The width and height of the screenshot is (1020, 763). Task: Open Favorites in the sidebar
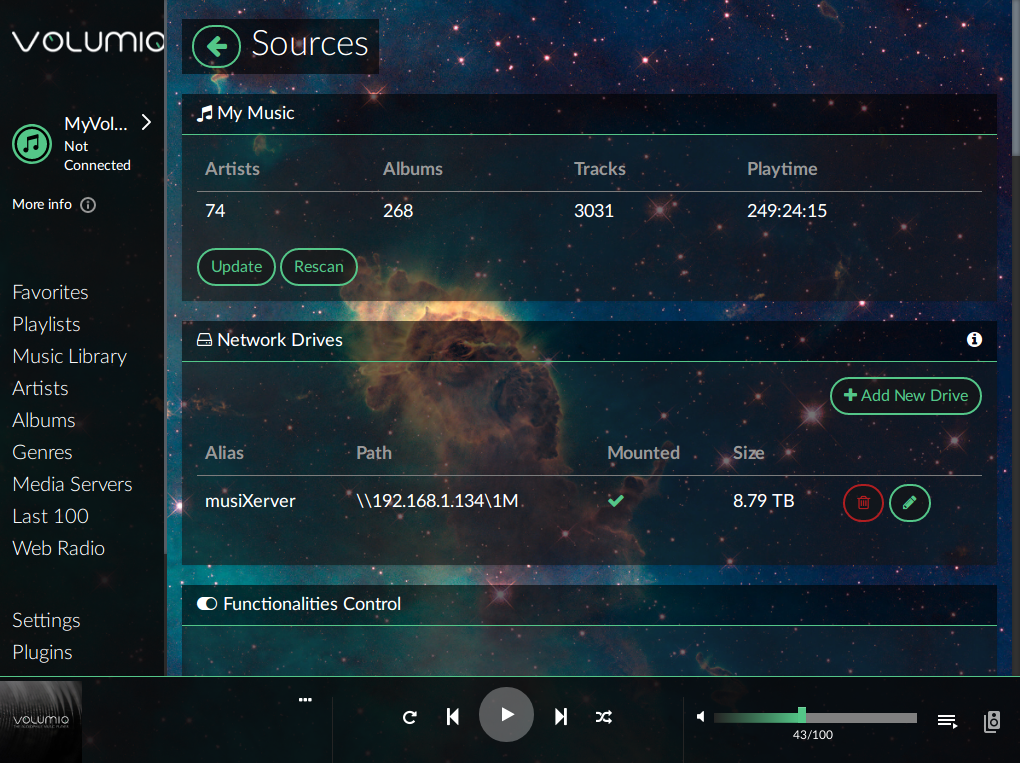point(50,293)
